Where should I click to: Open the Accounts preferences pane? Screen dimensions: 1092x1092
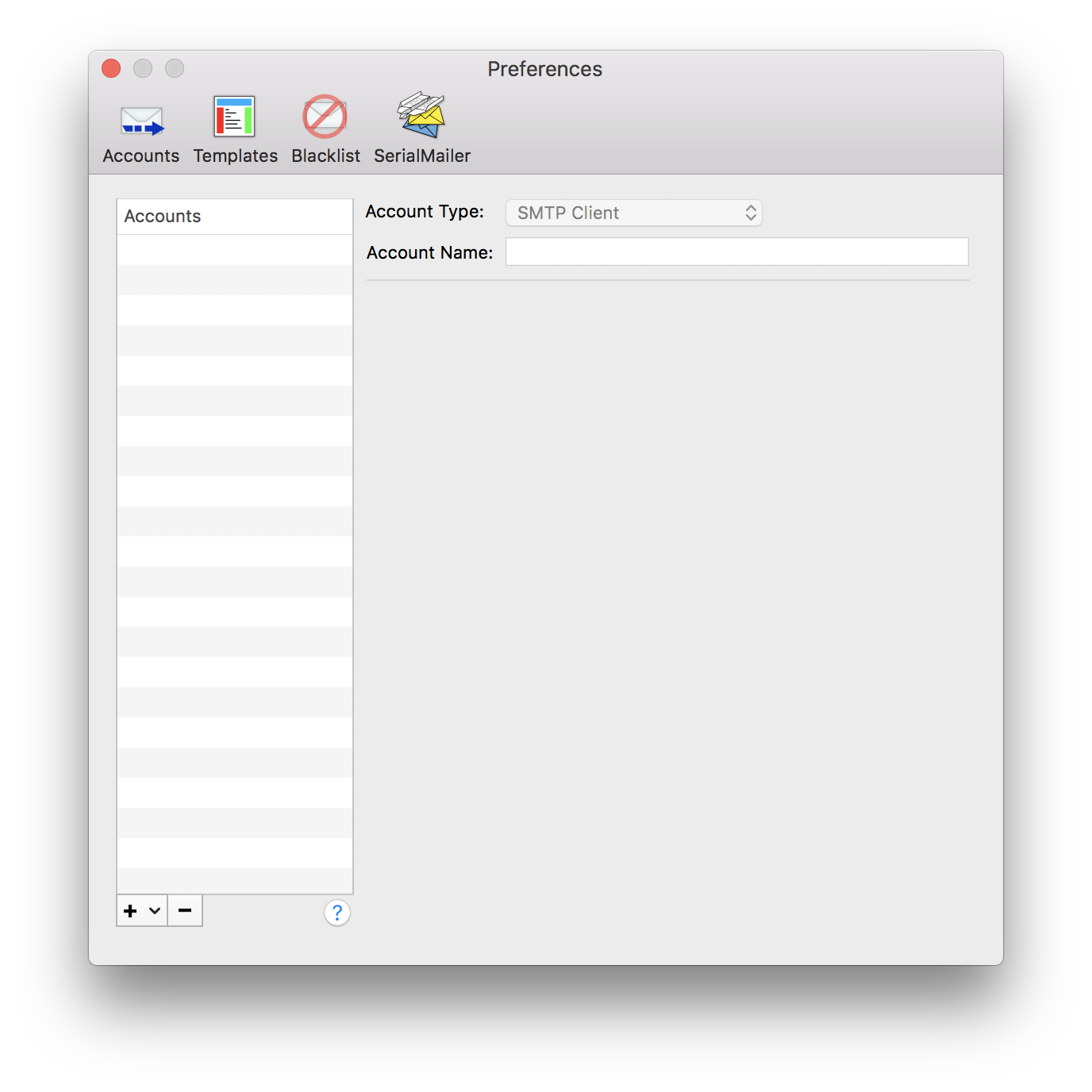(141, 129)
